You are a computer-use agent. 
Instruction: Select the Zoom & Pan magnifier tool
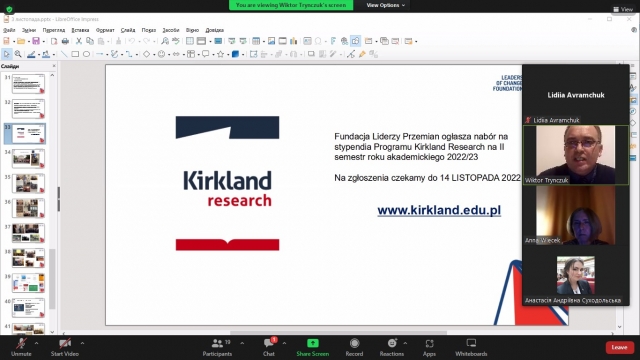[18, 54]
